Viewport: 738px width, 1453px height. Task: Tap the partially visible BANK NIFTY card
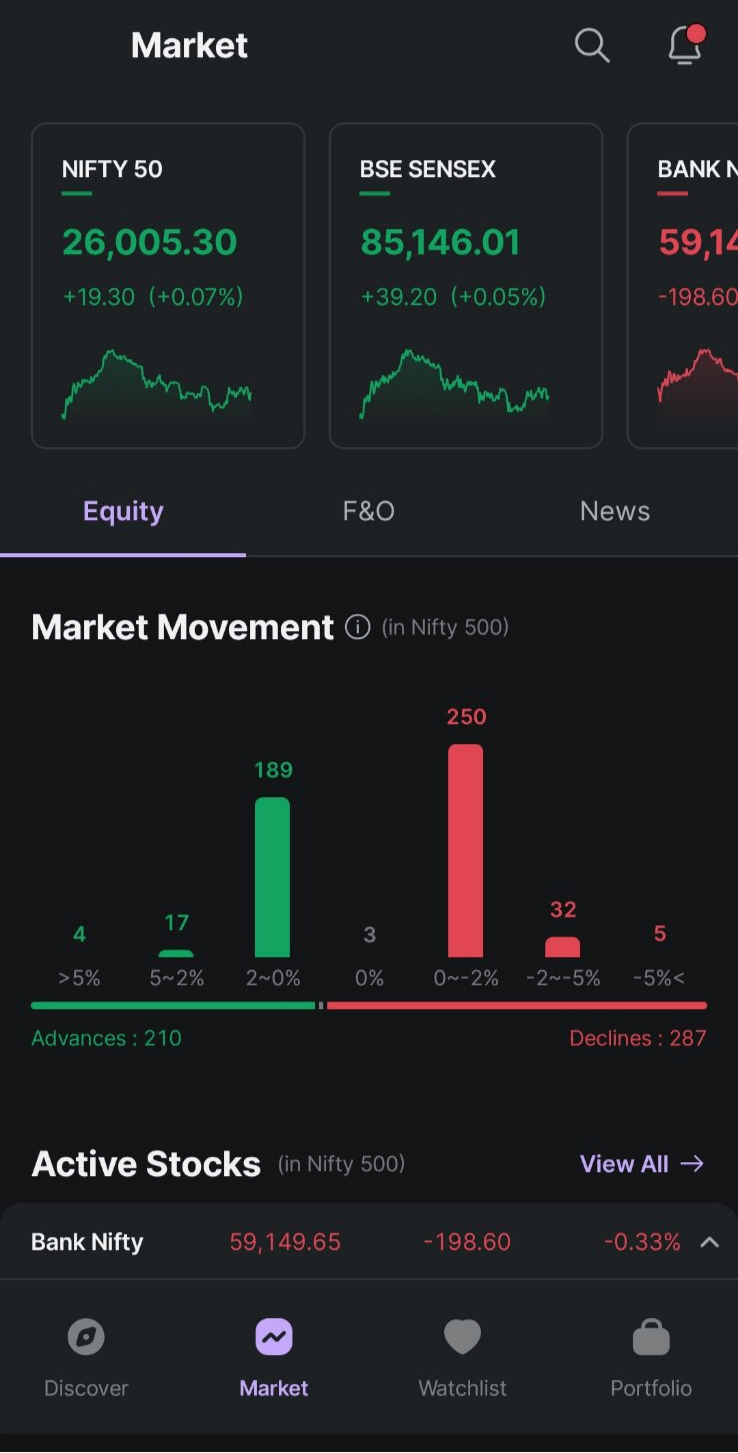[x=684, y=286]
